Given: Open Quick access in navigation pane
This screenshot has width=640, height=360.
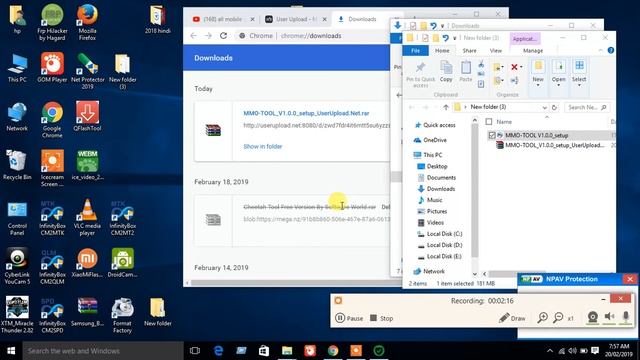Looking at the screenshot, I should (435, 125).
